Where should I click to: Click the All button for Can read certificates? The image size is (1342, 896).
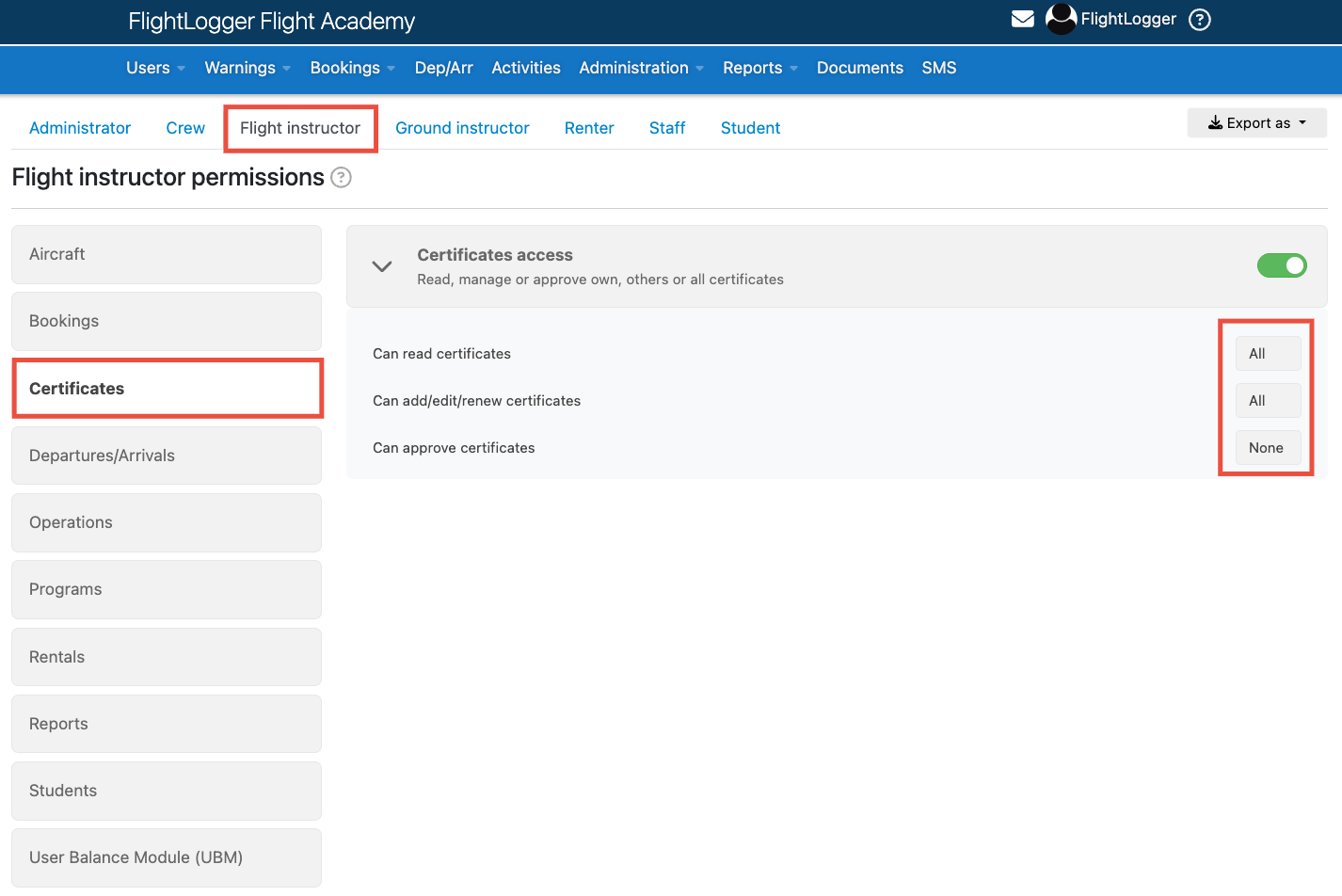coord(1268,353)
